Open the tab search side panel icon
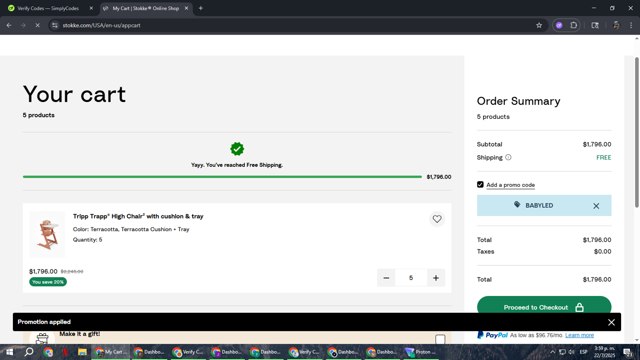Image resolution: width=640 pixels, height=360 pixels. click(595, 25)
